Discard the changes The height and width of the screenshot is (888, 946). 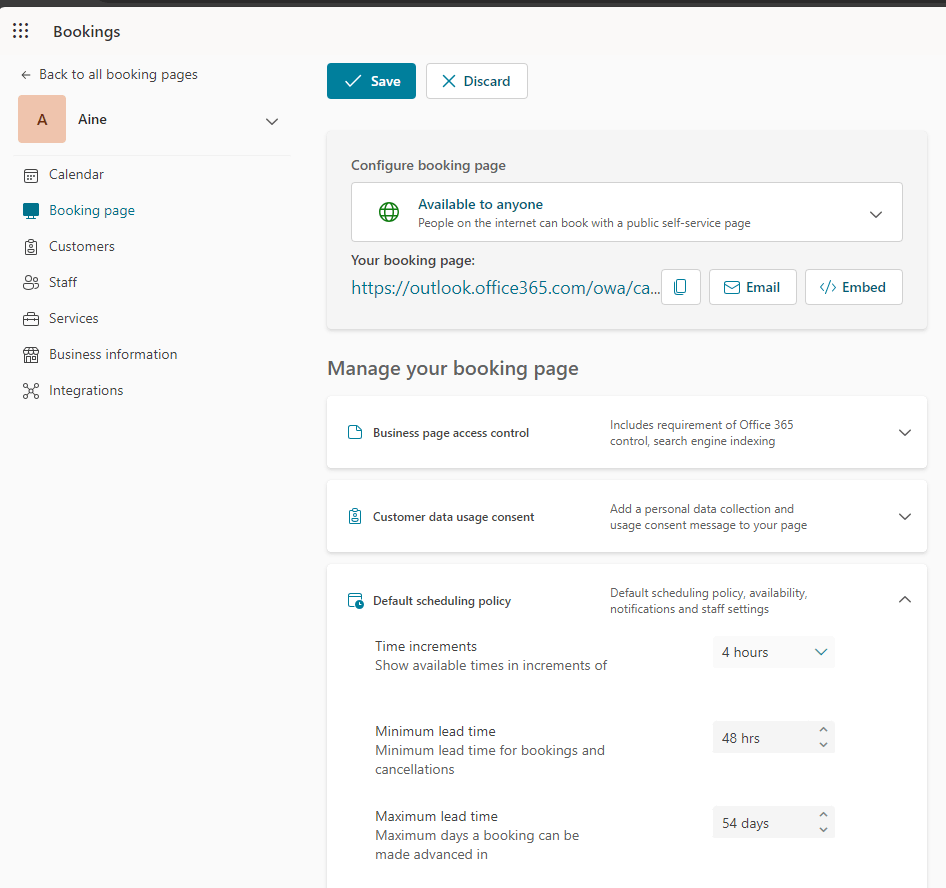coord(477,81)
